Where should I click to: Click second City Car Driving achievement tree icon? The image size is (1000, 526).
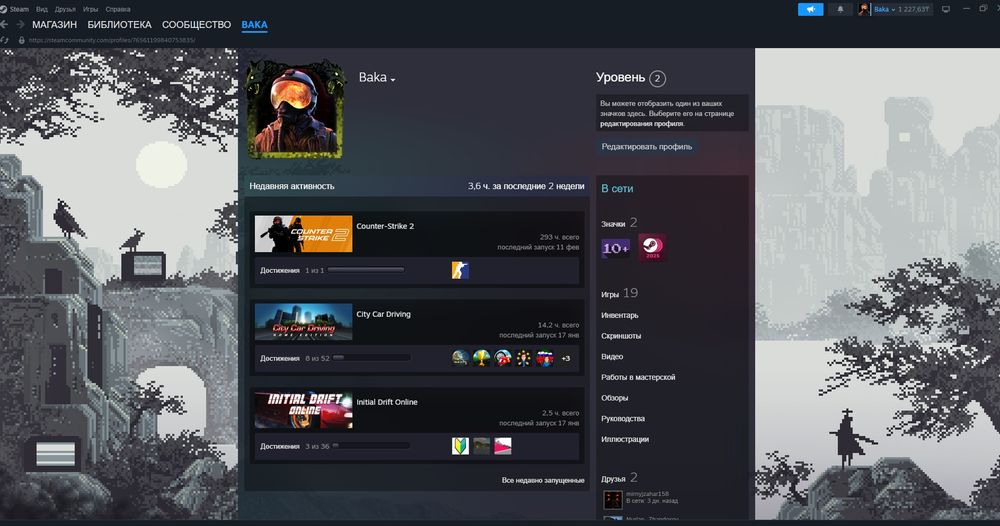point(482,358)
